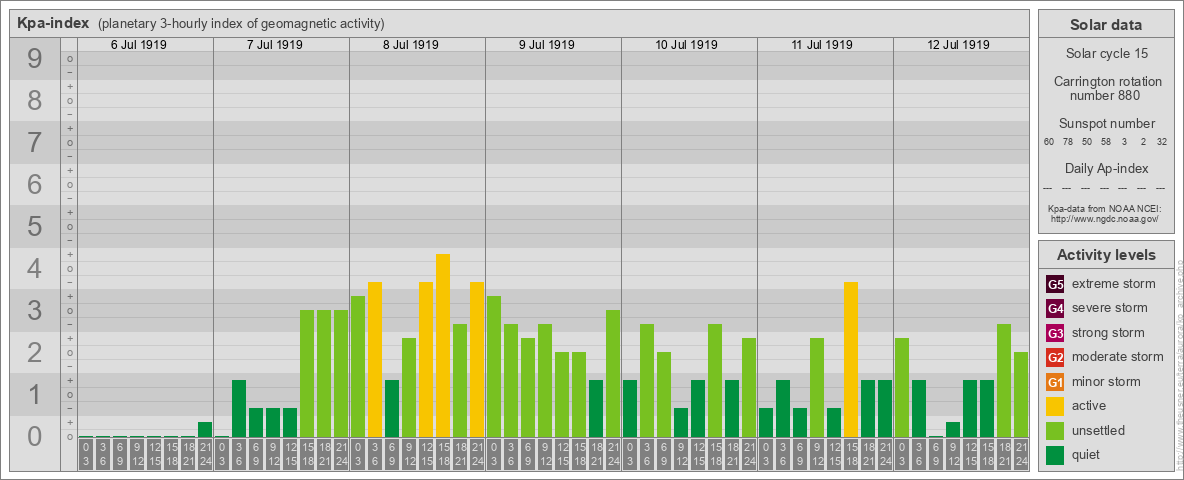Click the Kp level 9 axis label

pos(35,58)
